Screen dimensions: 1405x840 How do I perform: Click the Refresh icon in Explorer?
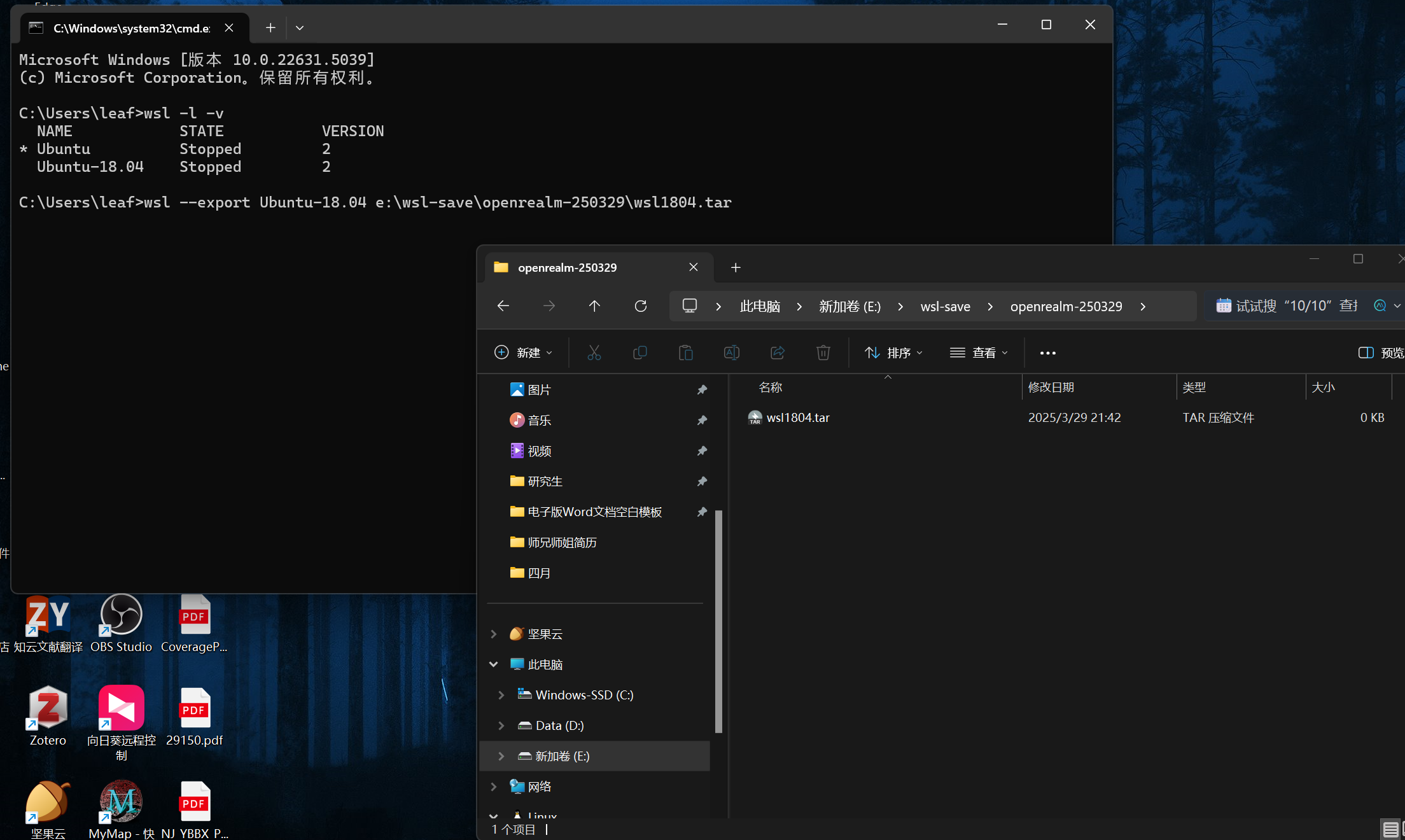click(x=640, y=306)
